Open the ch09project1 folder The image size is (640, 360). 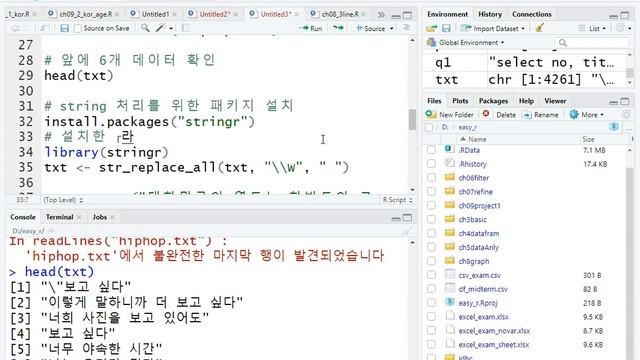click(x=479, y=205)
